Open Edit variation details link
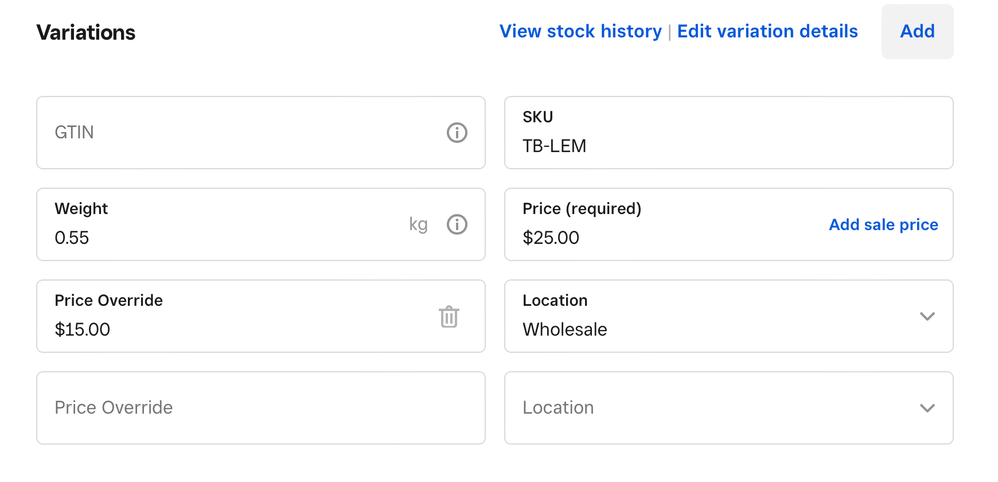 767,32
